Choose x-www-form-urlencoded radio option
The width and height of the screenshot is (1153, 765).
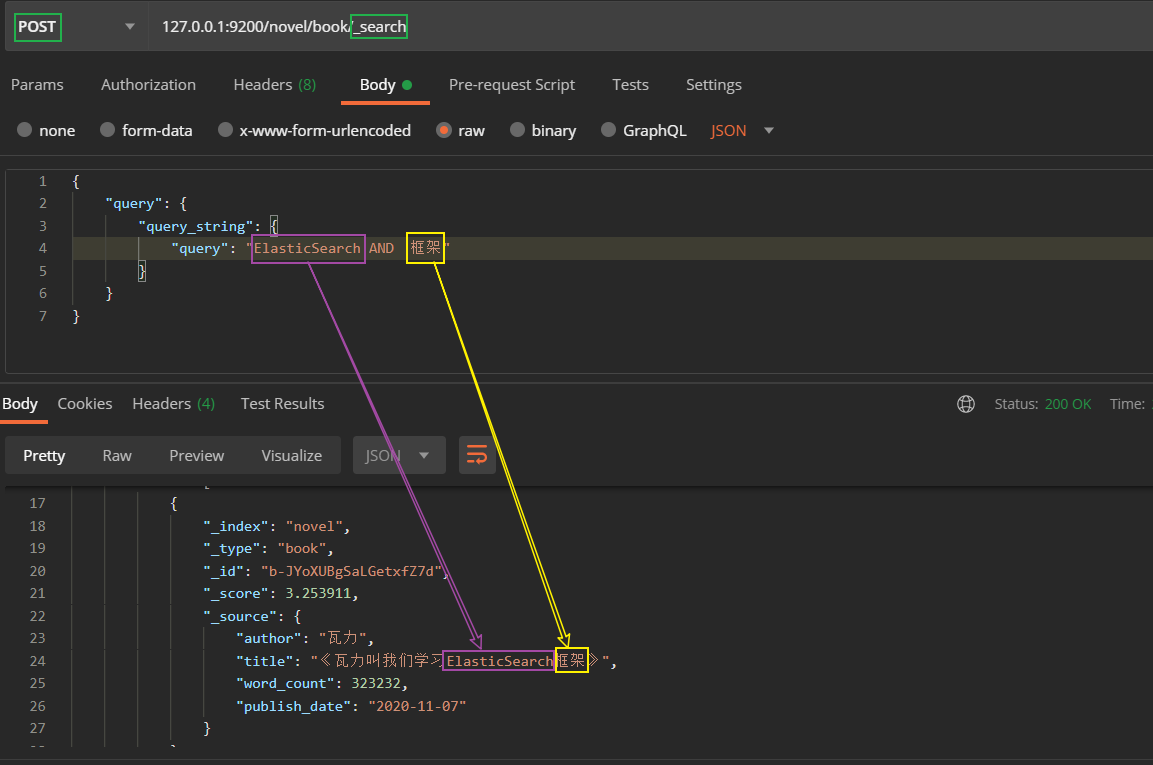pos(225,130)
